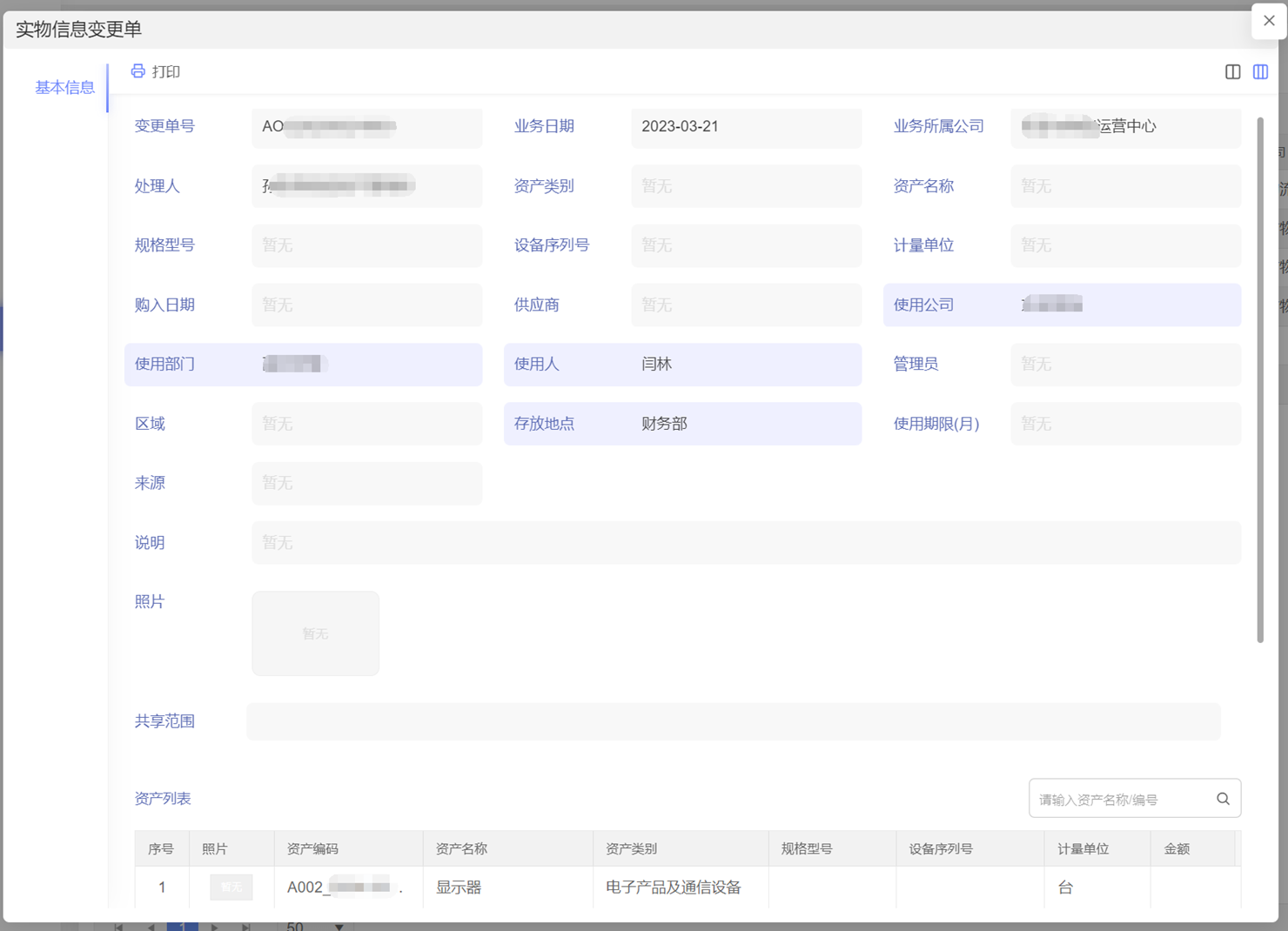
Task: Close the 实物信息变更单 dialog
Action: point(1269,21)
